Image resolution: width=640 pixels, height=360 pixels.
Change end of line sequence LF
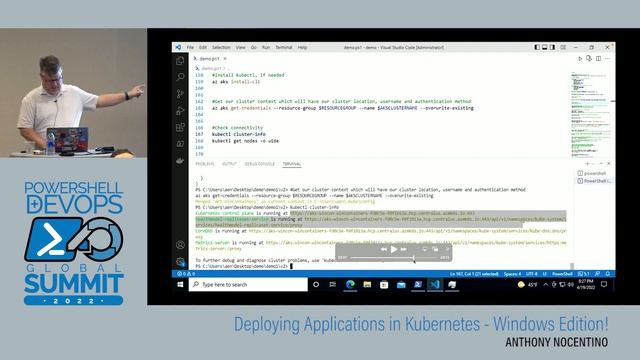click(x=544, y=274)
